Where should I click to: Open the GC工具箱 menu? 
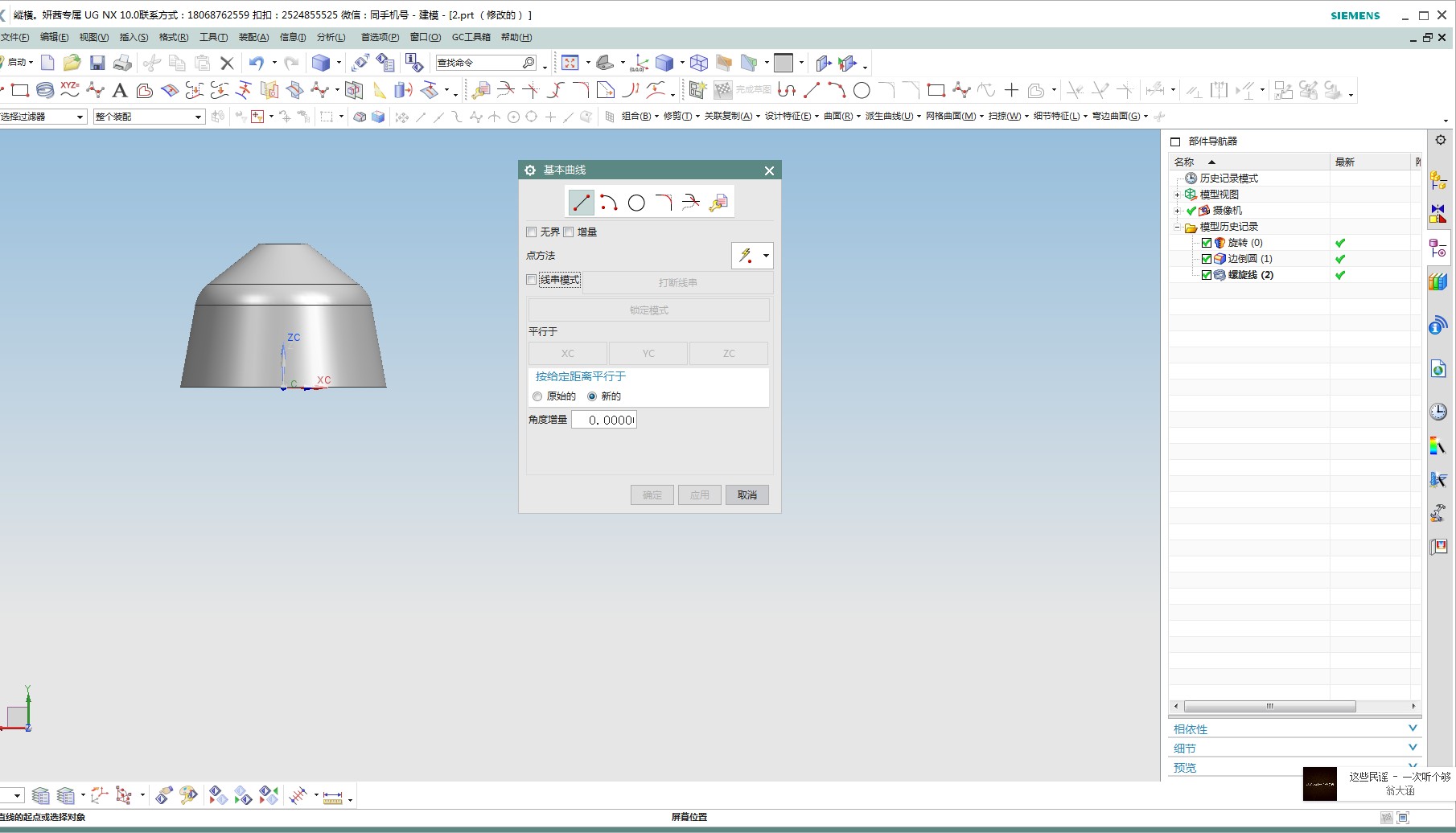pyautogui.click(x=471, y=37)
